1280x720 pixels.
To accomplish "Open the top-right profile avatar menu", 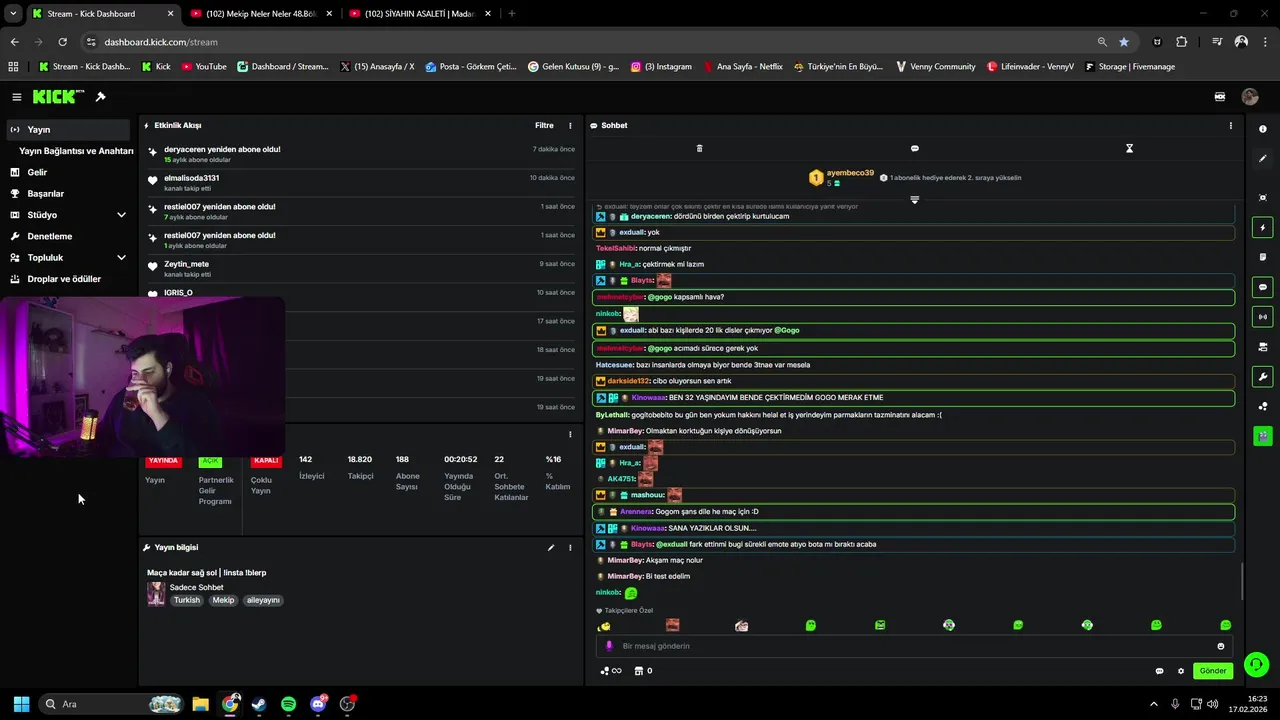I will coord(1250,97).
